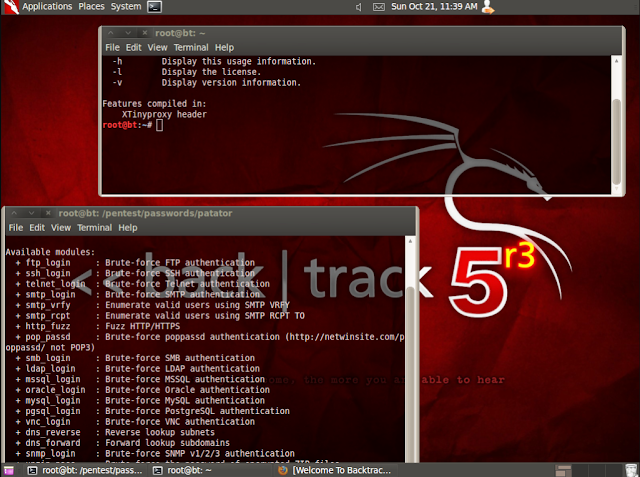Select the workspace switcher in bottom panel
This screenshot has height=477, width=640.
[588, 470]
